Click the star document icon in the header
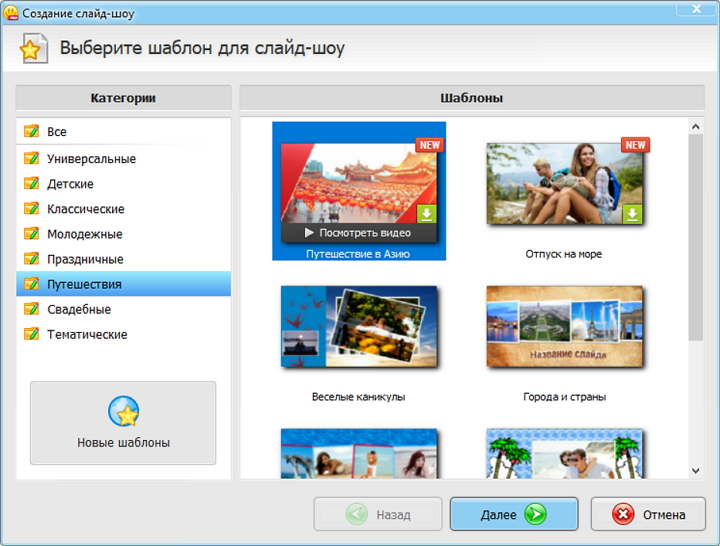The width and height of the screenshot is (720, 546). pos(34,49)
